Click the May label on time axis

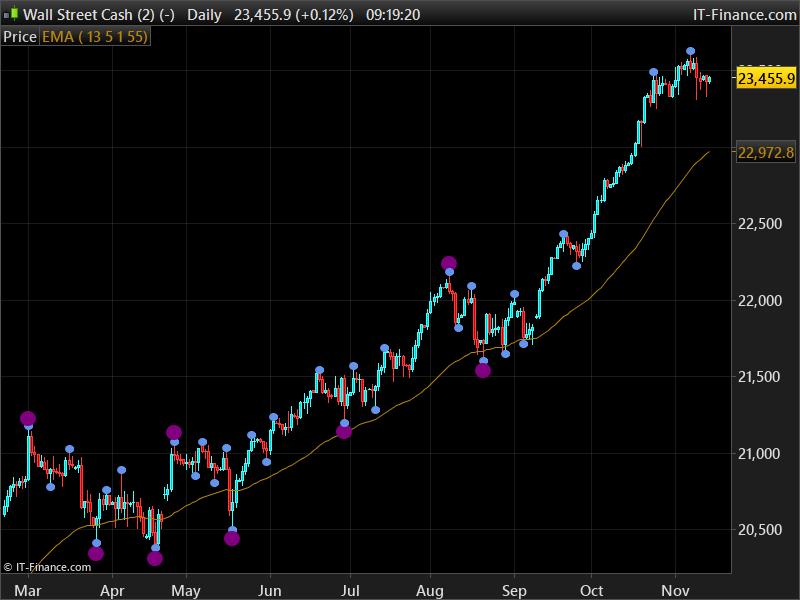point(186,590)
